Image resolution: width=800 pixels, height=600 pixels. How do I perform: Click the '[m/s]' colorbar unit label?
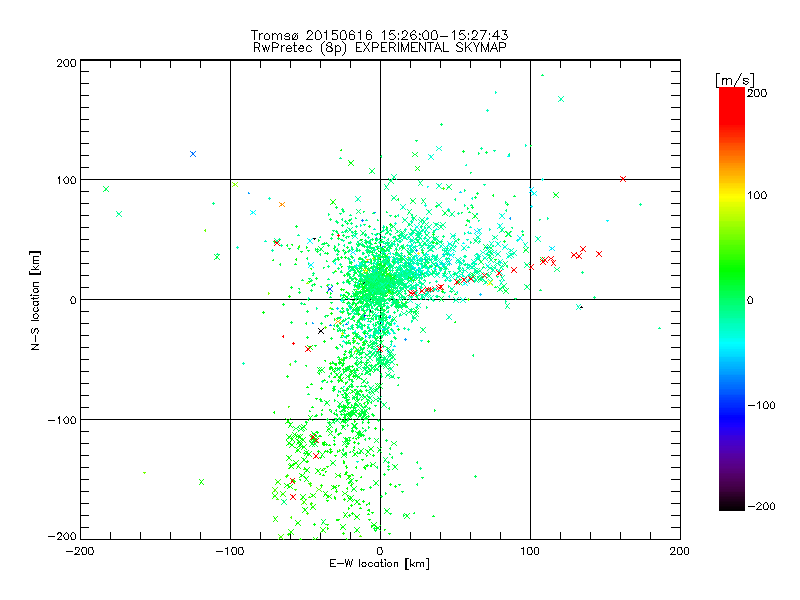[735, 80]
